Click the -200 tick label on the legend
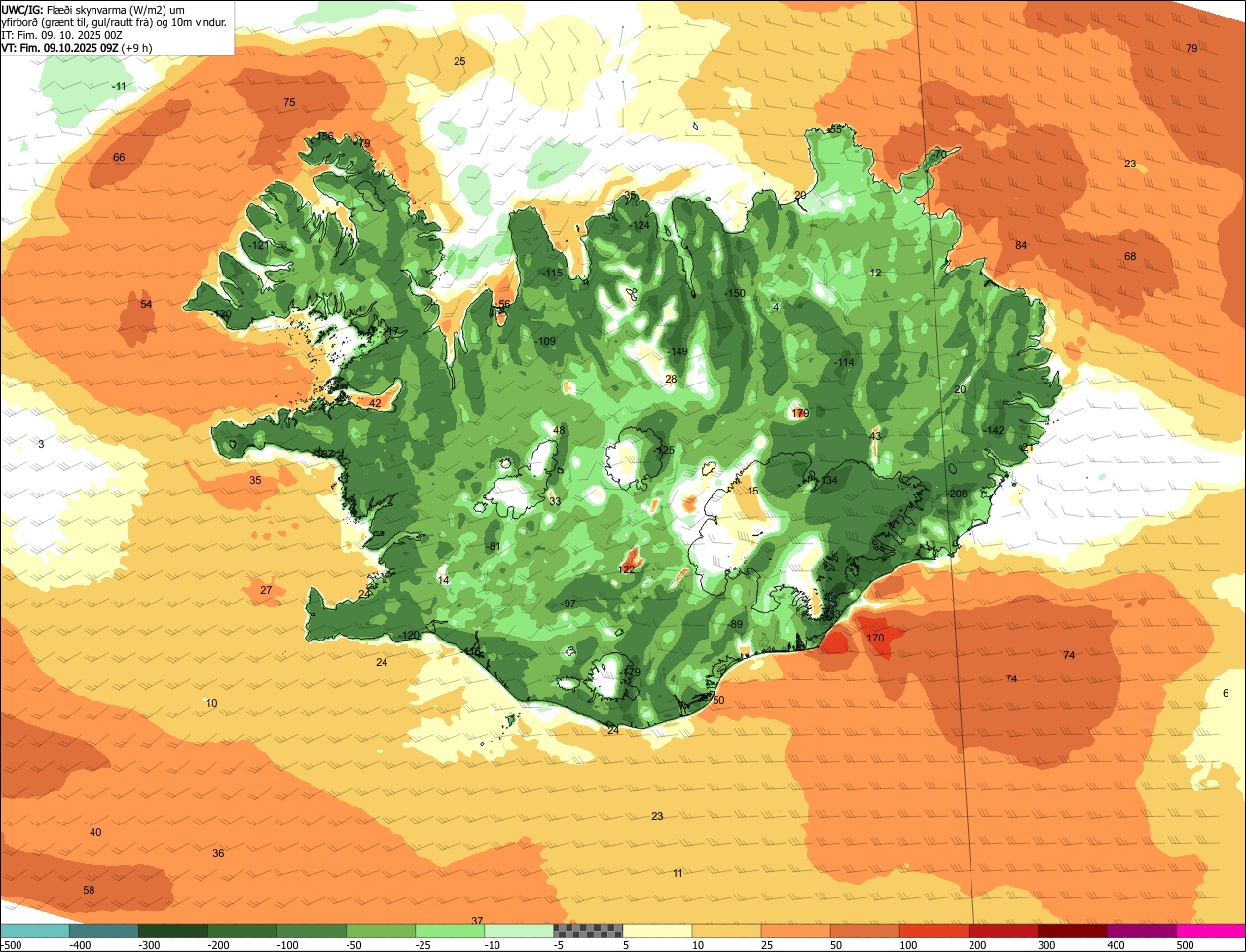Viewport: 1246px width, 952px height. click(219, 945)
